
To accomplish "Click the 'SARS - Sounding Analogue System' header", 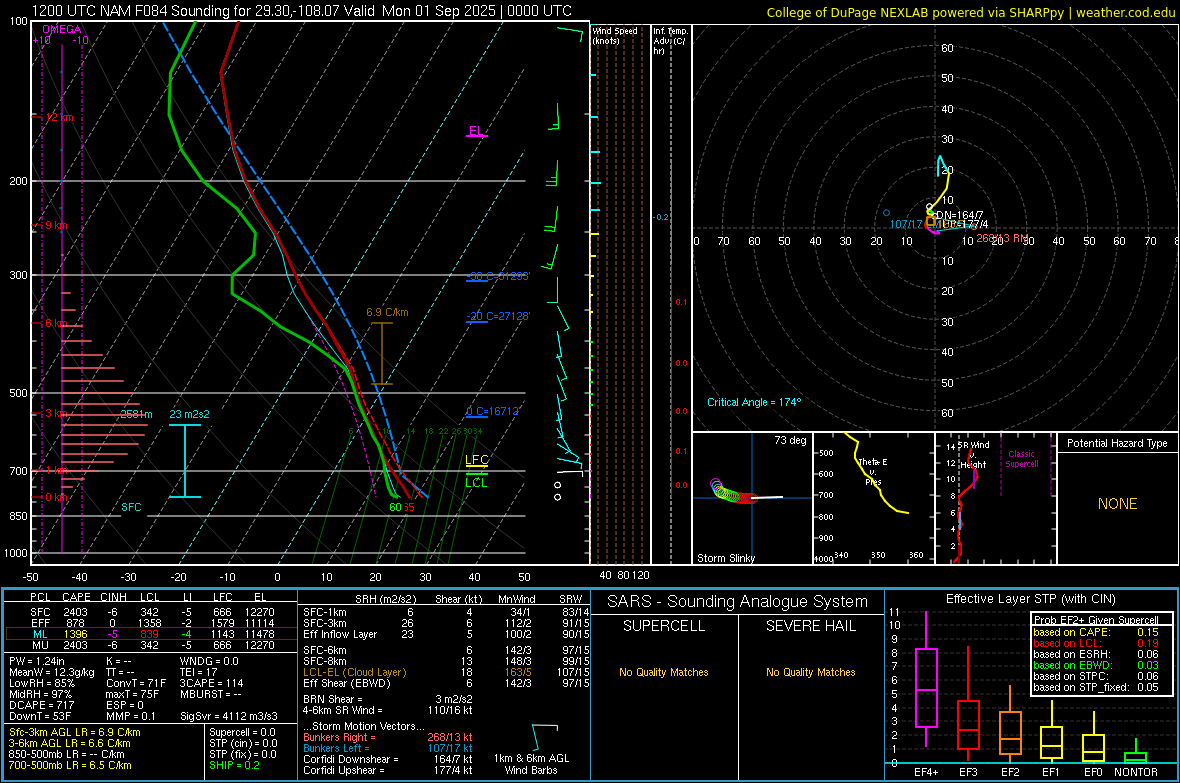I will pyautogui.click(x=738, y=602).
